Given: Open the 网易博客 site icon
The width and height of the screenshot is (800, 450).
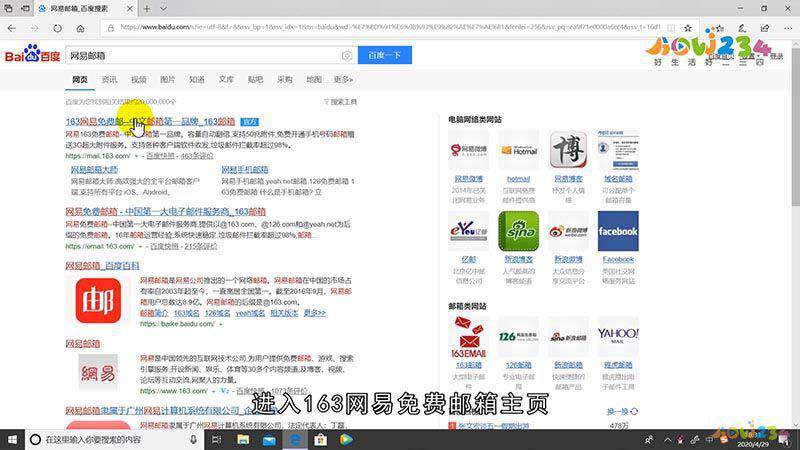Looking at the screenshot, I should (x=568, y=150).
